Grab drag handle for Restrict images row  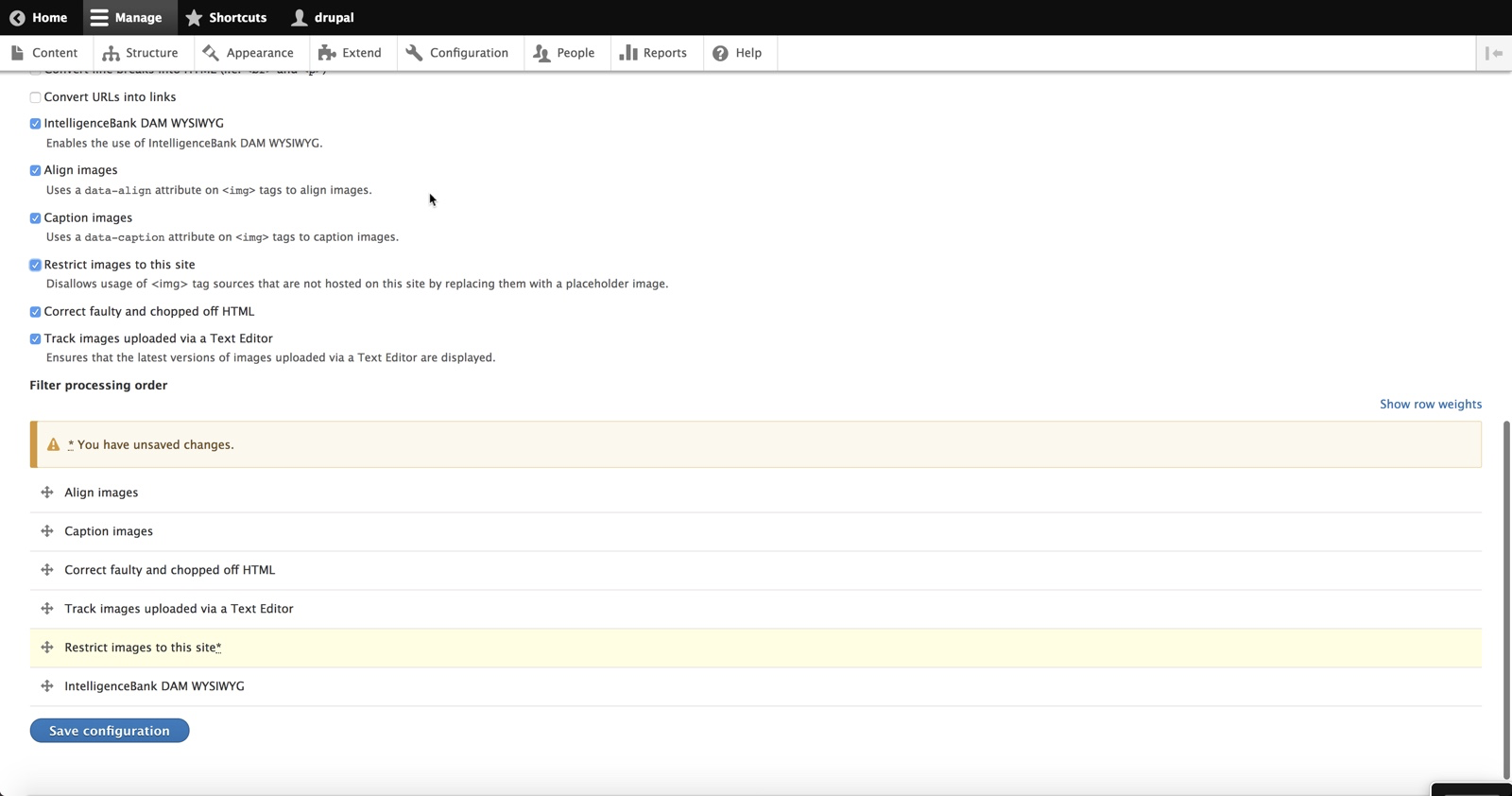pyautogui.click(x=47, y=648)
